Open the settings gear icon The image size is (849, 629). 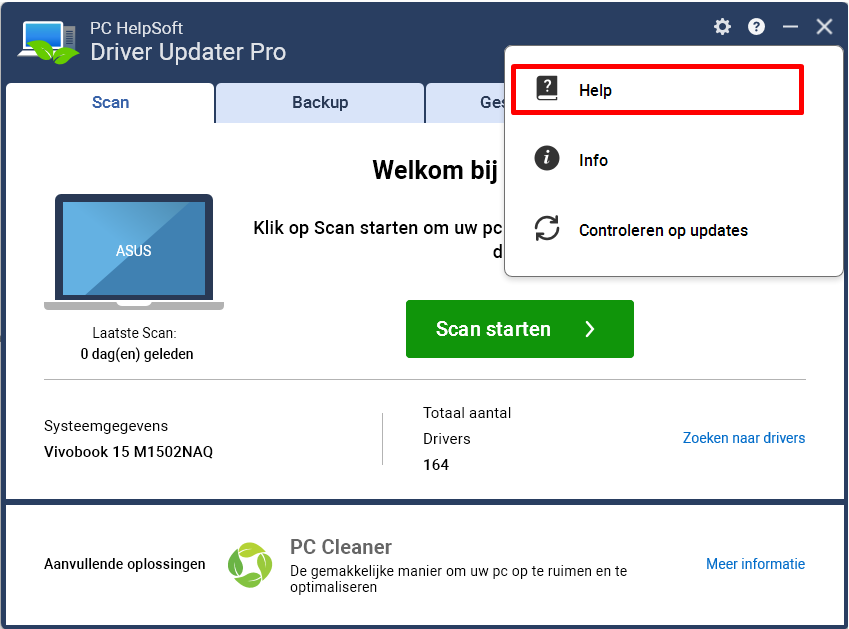[722, 27]
